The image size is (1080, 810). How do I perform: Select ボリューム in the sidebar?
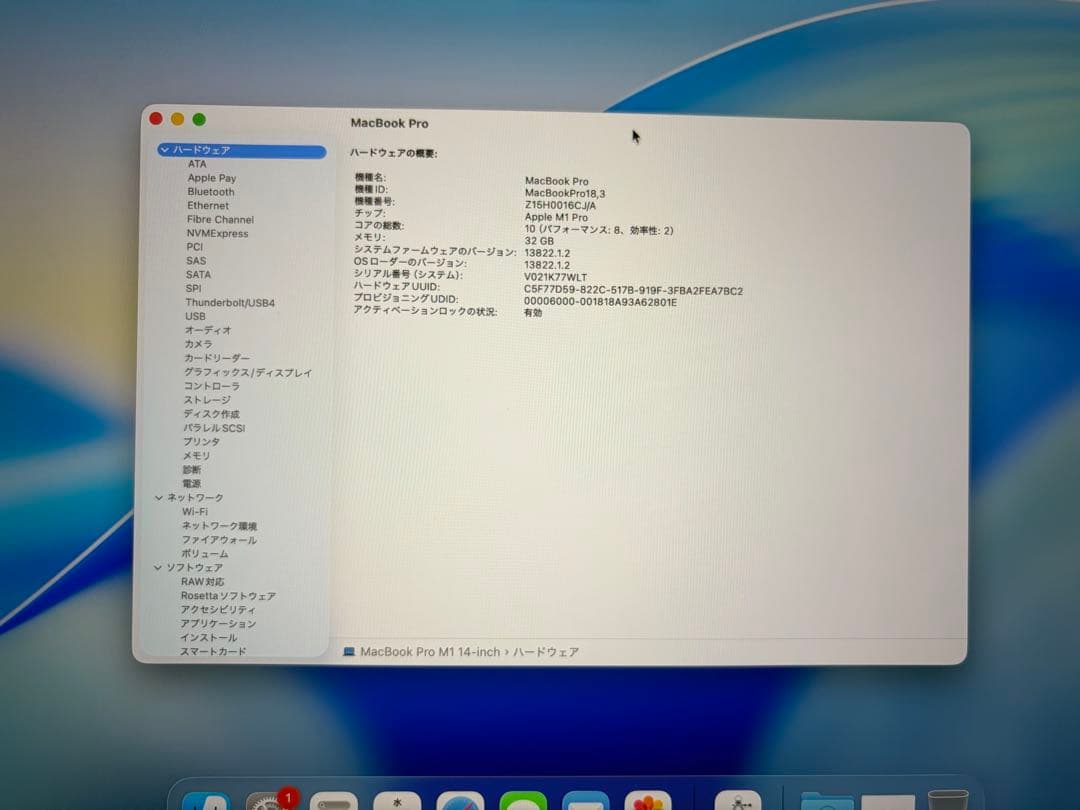pos(205,554)
